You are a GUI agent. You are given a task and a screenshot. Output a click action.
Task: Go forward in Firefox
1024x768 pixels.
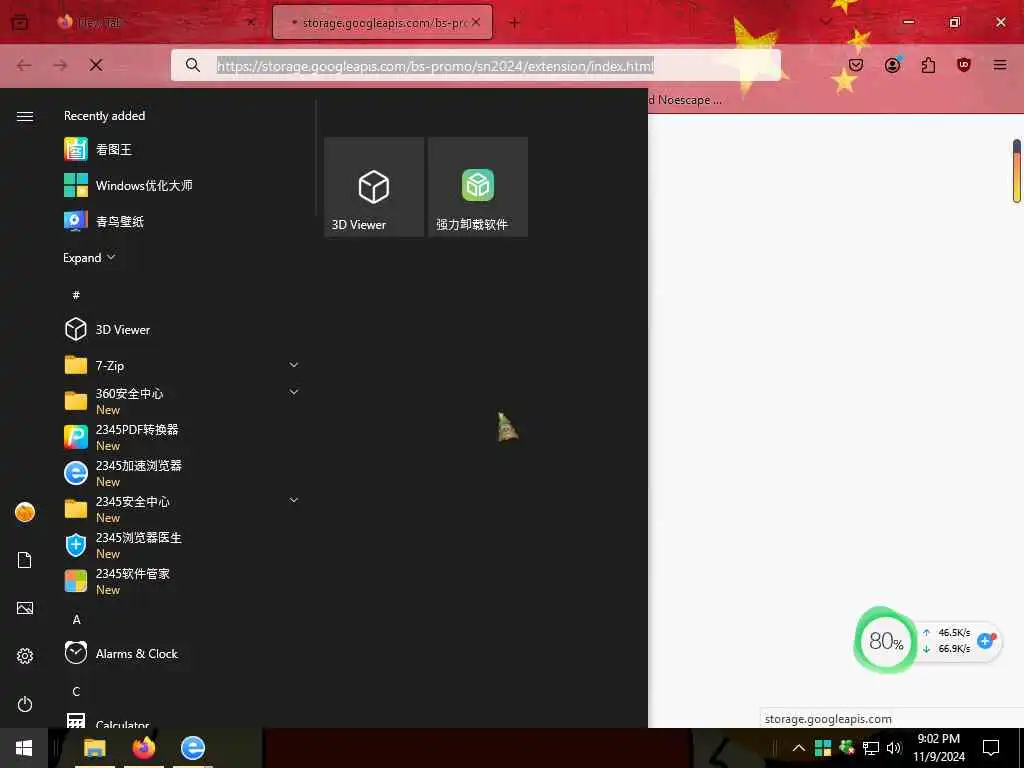click(x=60, y=65)
